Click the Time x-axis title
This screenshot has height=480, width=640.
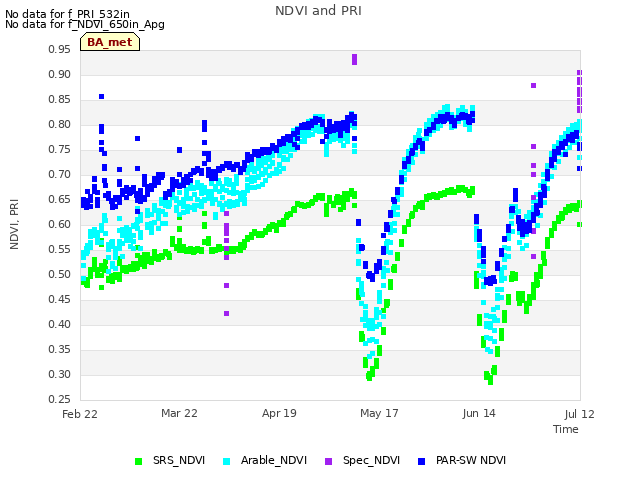pos(566,429)
